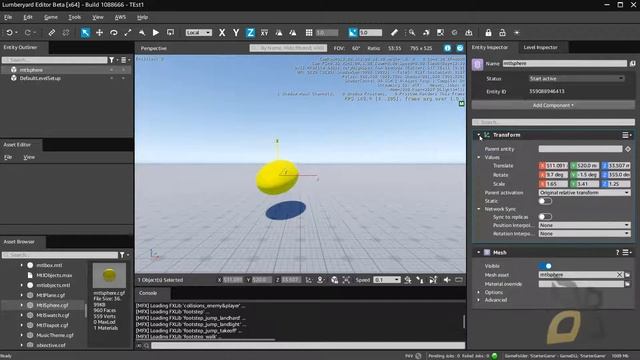Clear the Mesh asset field
Viewport: 640px width, 360px height.
[619, 275]
